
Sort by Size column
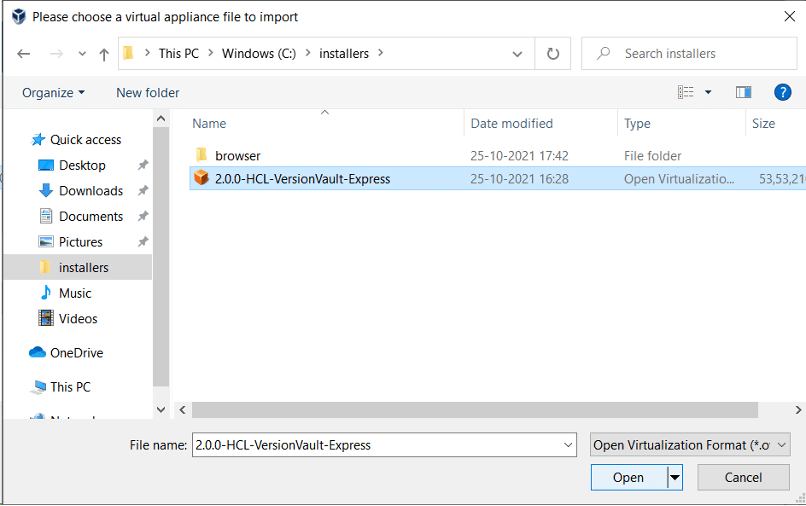pos(763,123)
